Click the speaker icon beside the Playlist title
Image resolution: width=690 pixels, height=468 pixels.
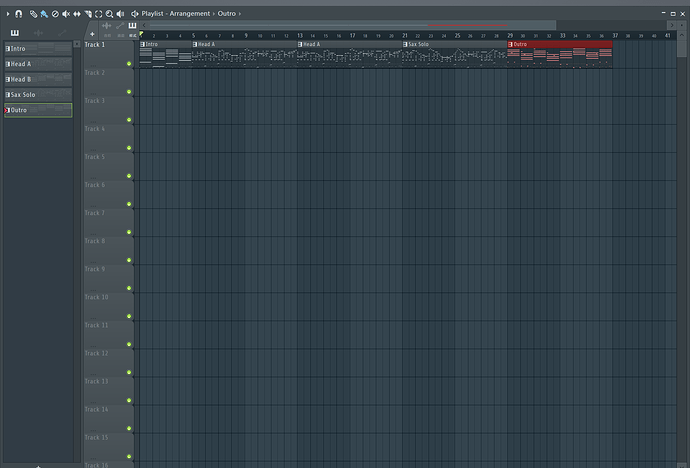[135, 14]
